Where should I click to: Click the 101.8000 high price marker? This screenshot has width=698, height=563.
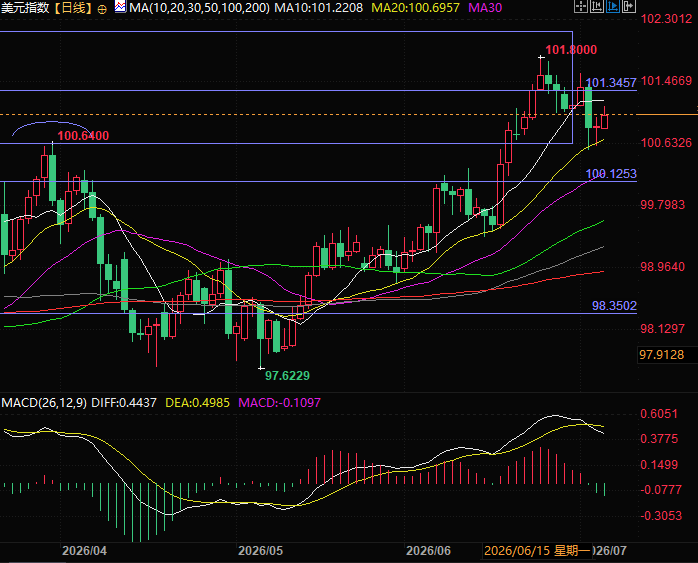point(571,49)
